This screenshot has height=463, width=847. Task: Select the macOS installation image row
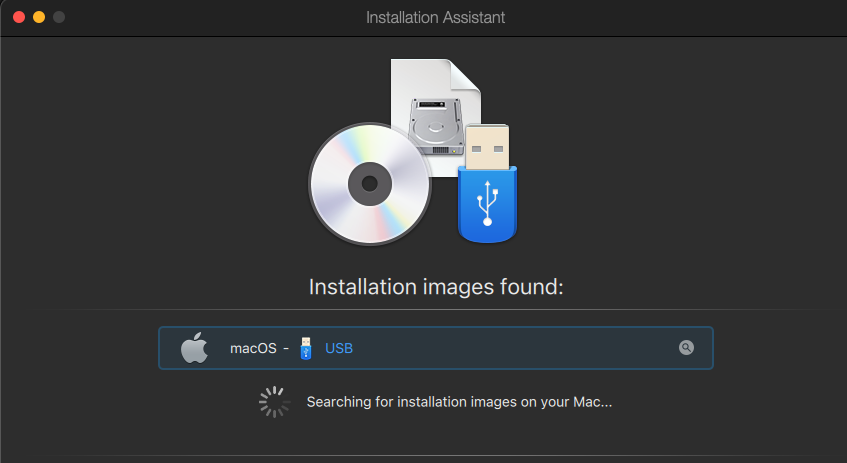(500, 349)
